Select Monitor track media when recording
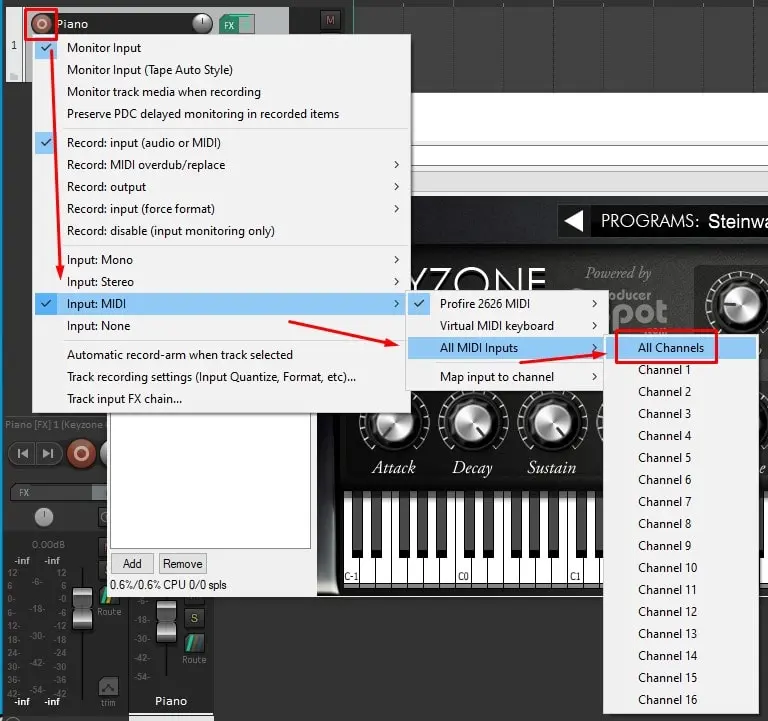Viewport: 768px width, 721px height. pyautogui.click(x=221, y=92)
